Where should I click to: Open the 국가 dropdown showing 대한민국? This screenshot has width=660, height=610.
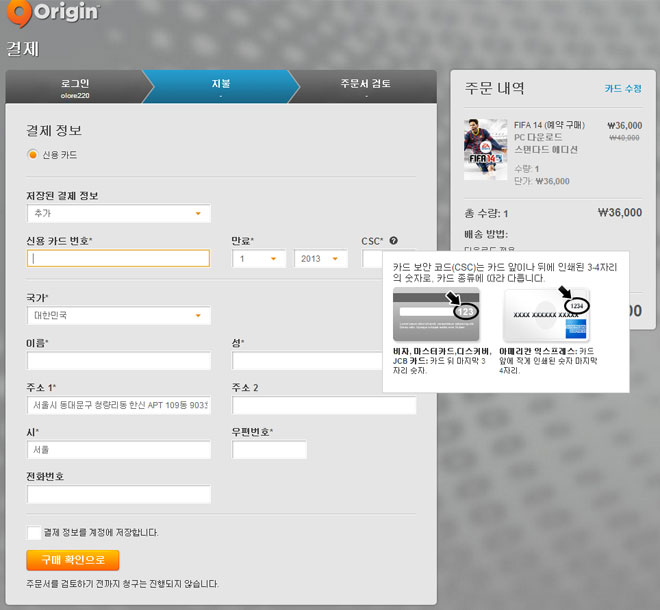(119, 315)
